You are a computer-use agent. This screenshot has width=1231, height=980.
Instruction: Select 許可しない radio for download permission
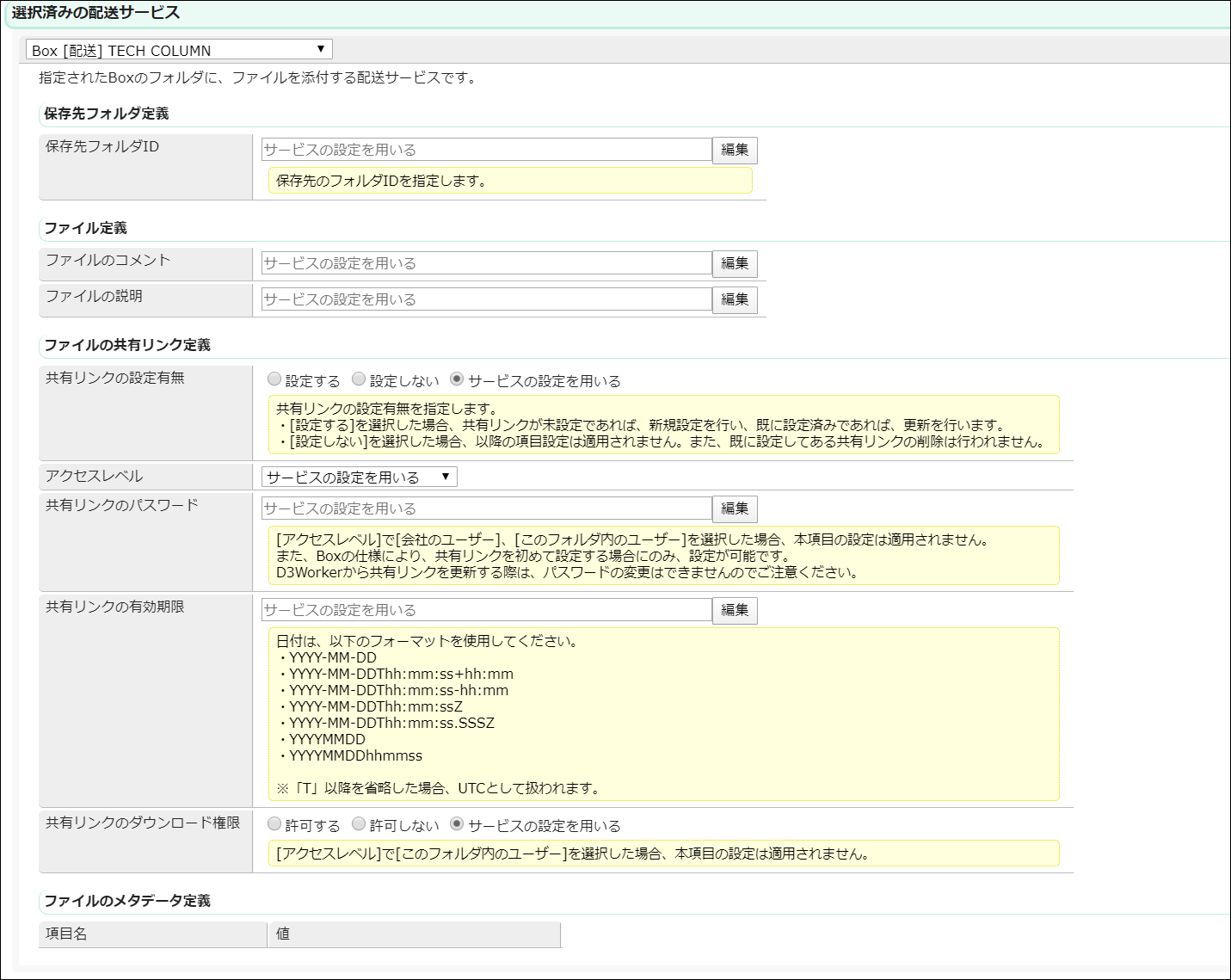click(x=360, y=824)
